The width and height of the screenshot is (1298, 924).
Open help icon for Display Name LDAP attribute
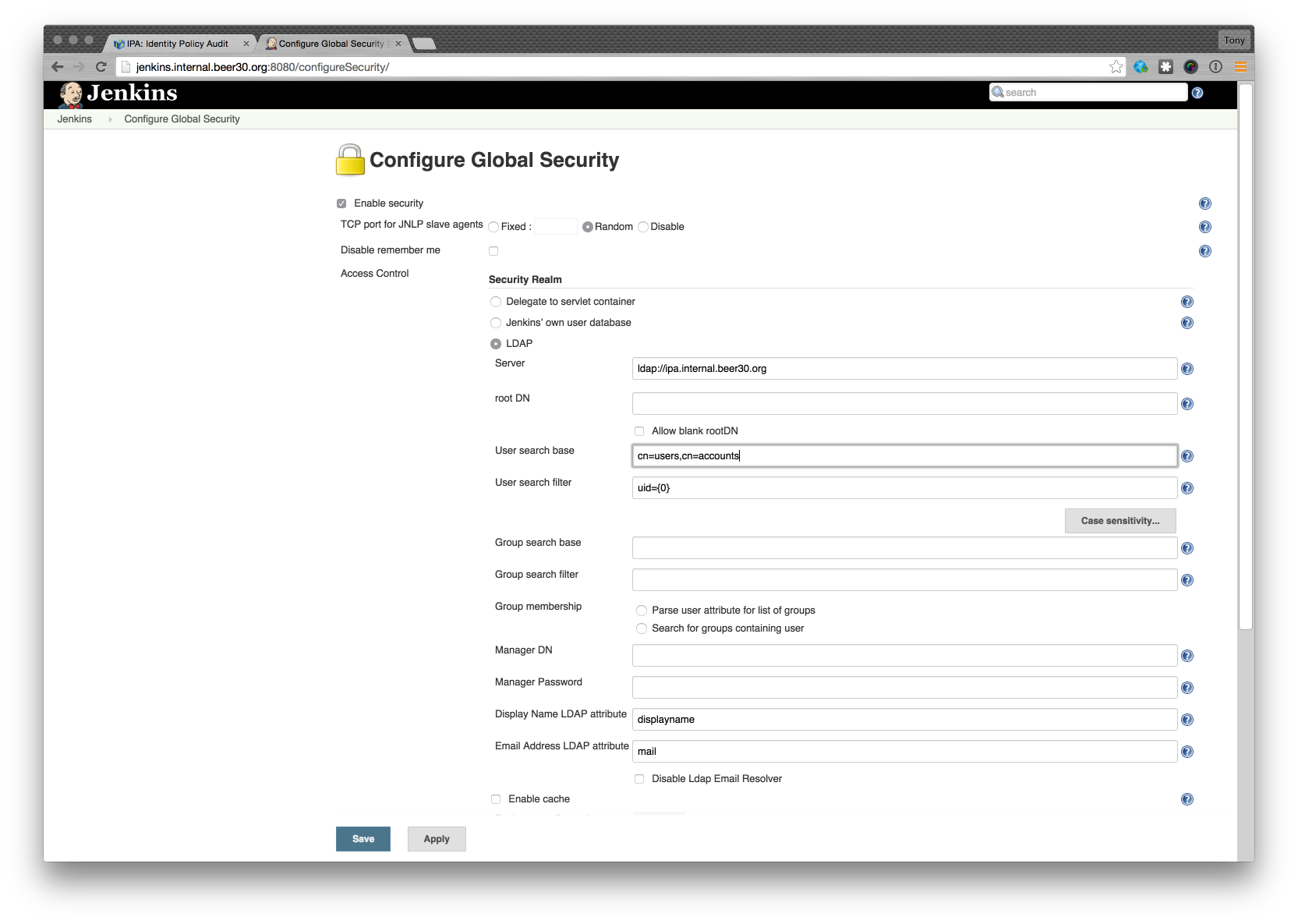pyautogui.click(x=1187, y=720)
